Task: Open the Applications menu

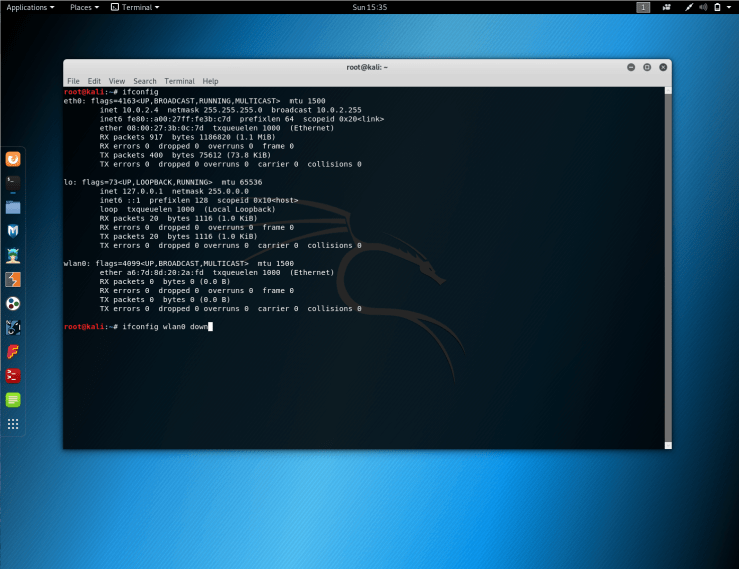Action: click(30, 7)
